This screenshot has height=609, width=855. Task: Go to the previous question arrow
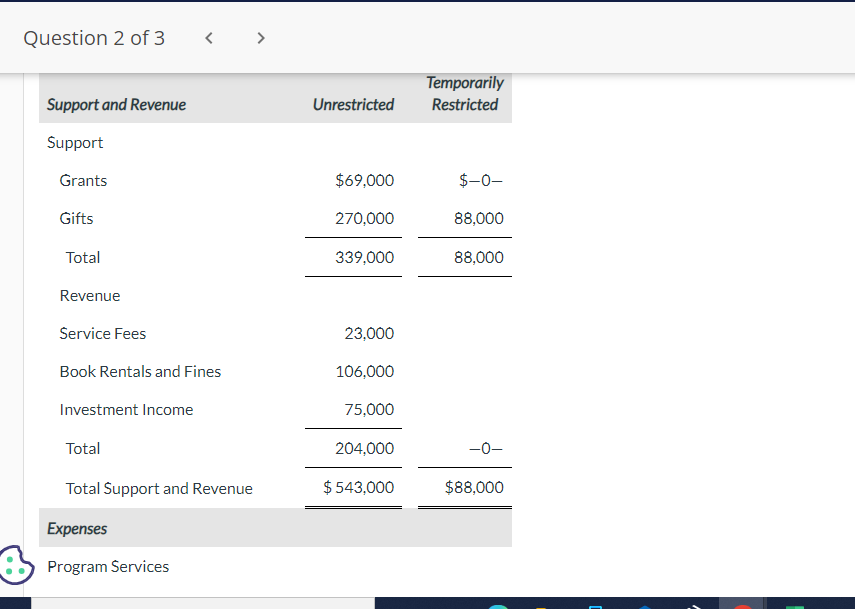click(209, 38)
